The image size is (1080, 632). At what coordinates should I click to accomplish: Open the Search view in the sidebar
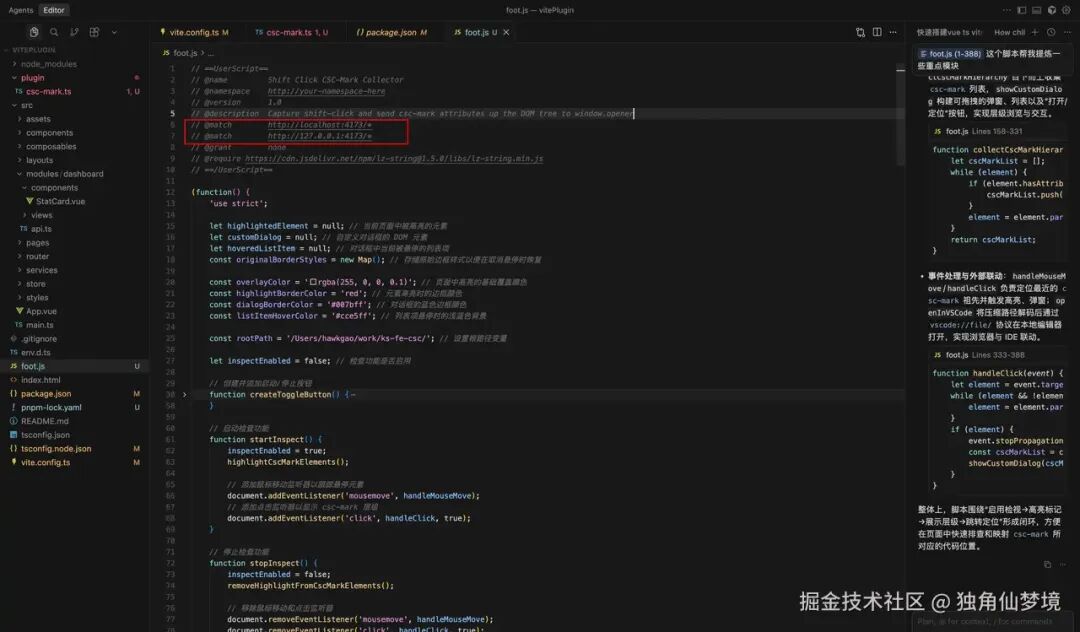(x=54, y=32)
